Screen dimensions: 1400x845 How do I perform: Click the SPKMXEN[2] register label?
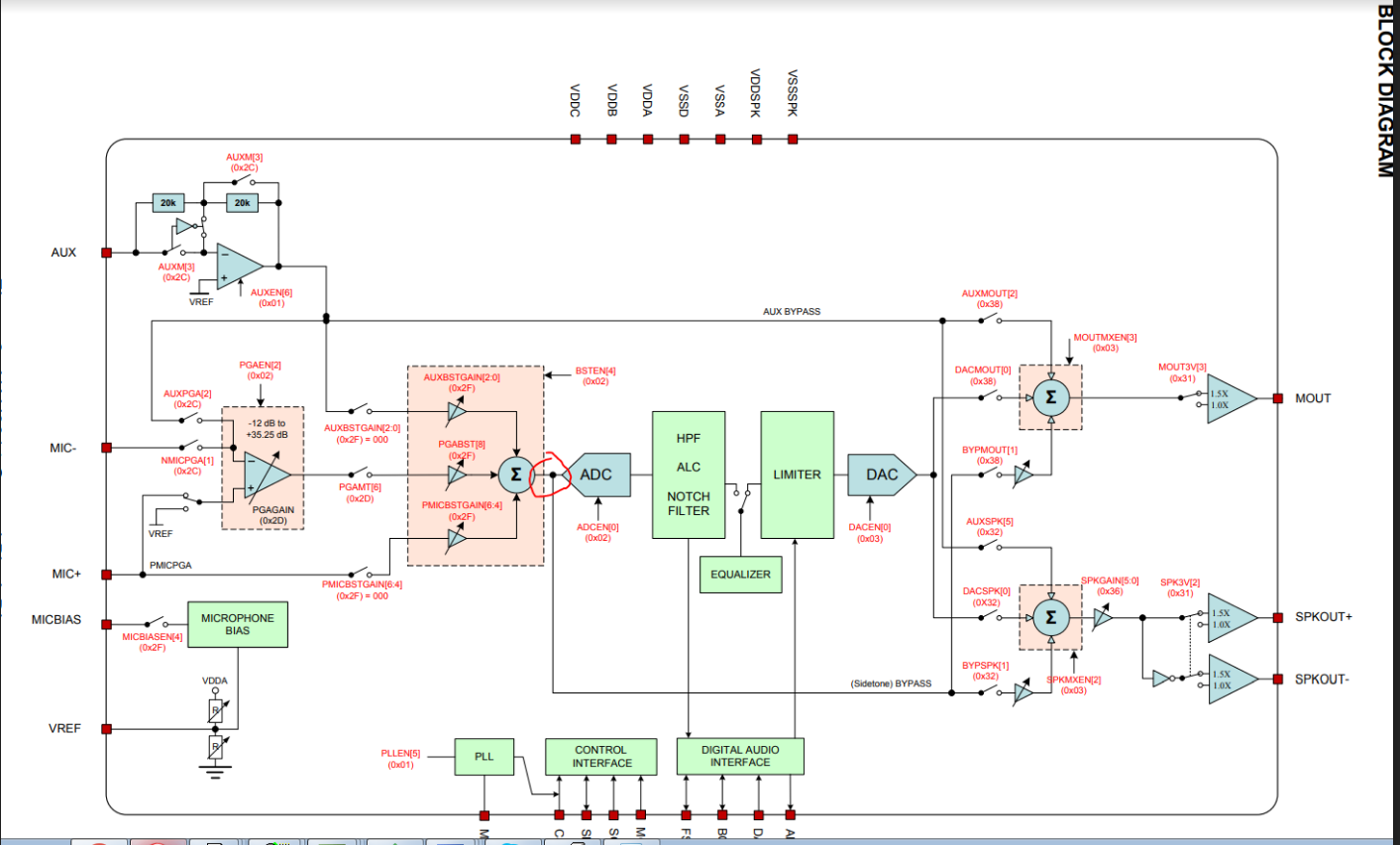pos(1074,685)
